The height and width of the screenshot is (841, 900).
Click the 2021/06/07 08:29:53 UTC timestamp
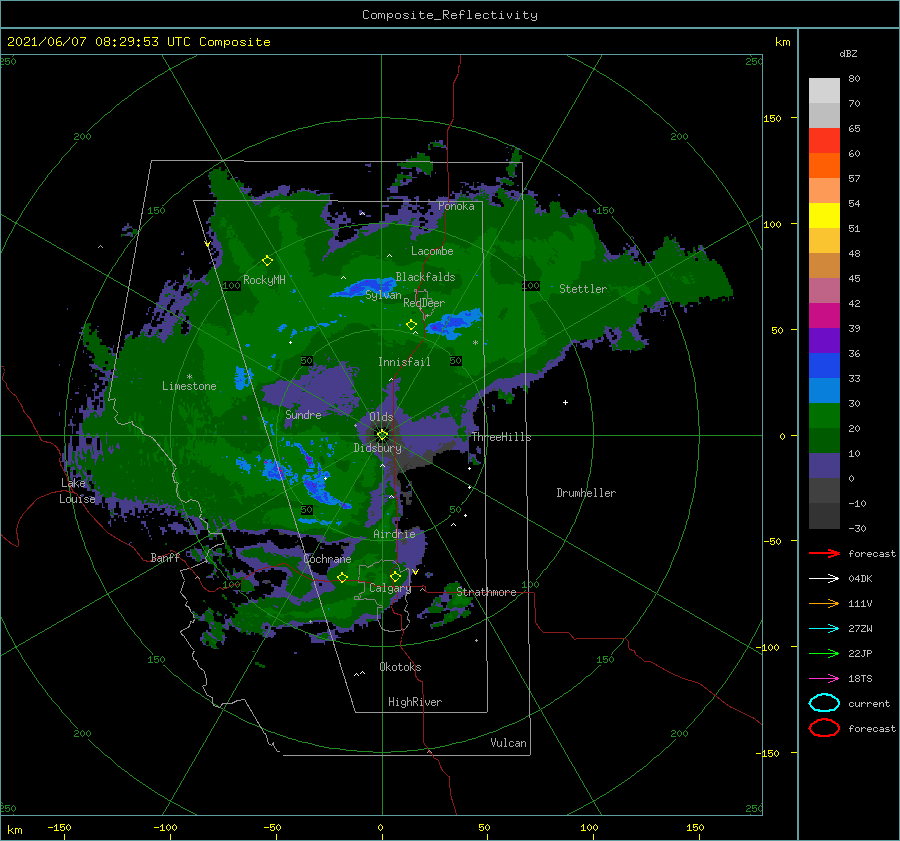point(99,42)
